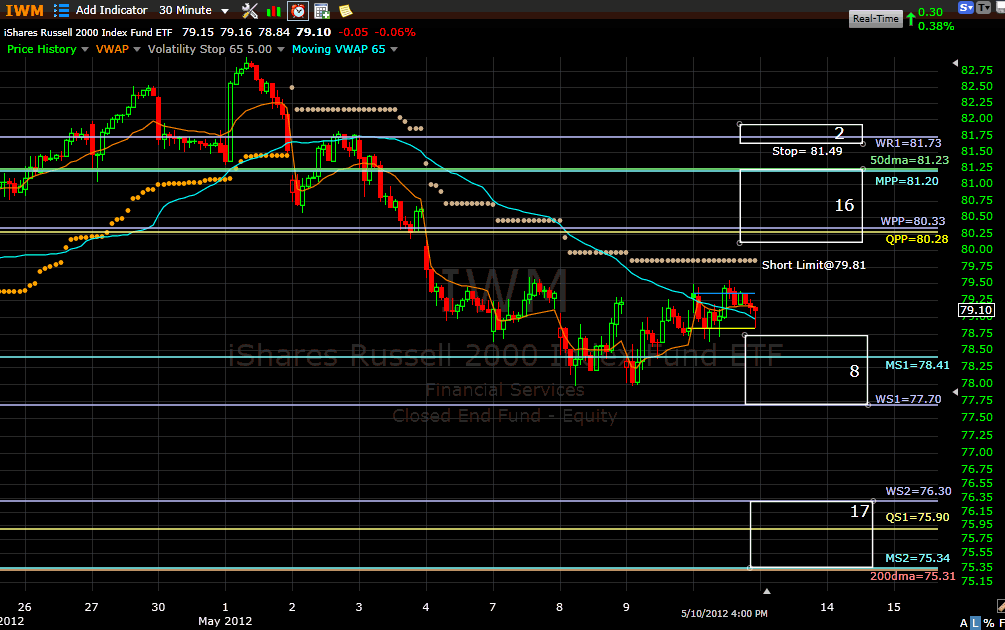The height and width of the screenshot is (630, 1005).
Task: Click the current price tag 79.10 on axis
Action: pyautogui.click(x=976, y=310)
